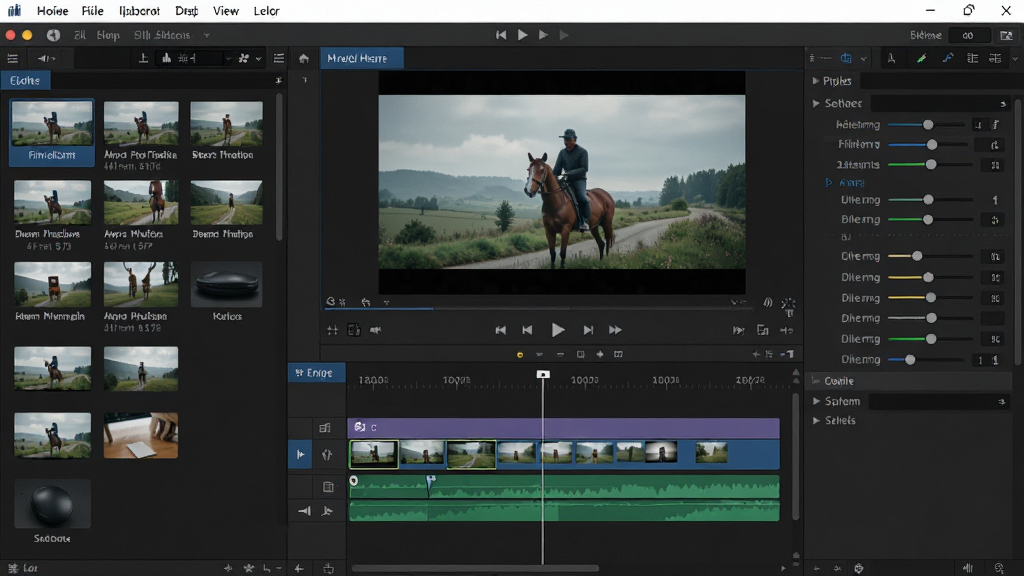Click the window icon right of the 00 field

click(1006, 35)
